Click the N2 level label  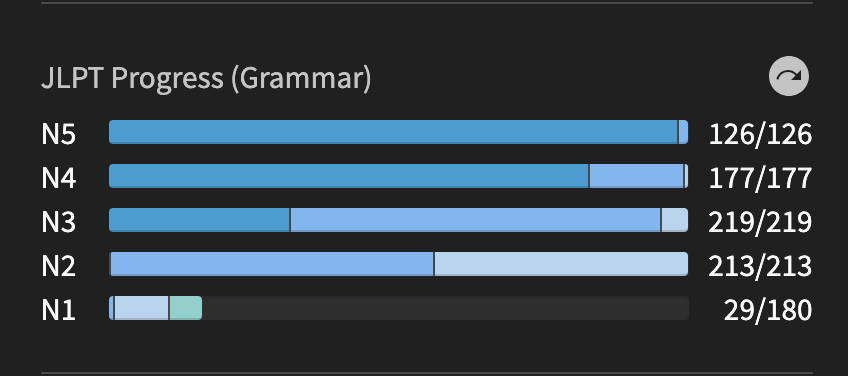coord(58,266)
